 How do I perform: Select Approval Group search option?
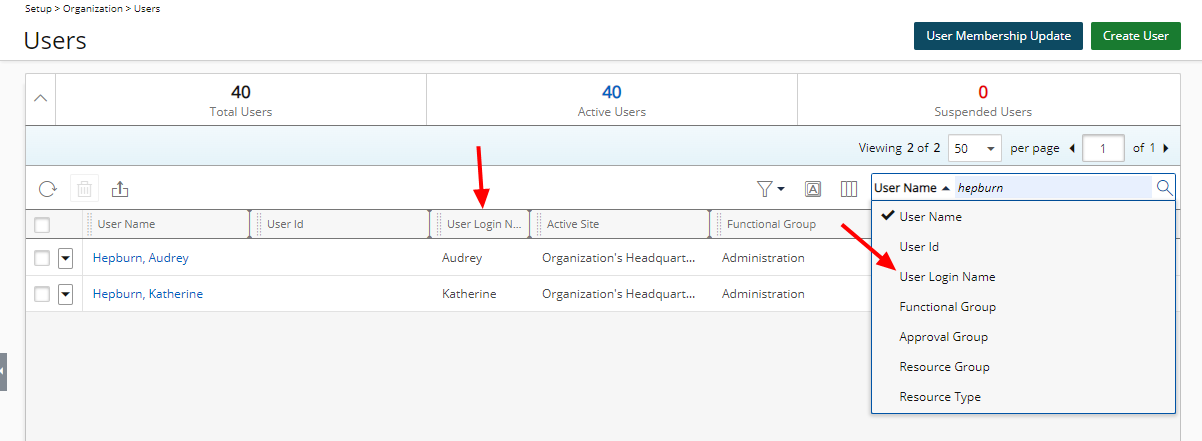coord(1023,337)
